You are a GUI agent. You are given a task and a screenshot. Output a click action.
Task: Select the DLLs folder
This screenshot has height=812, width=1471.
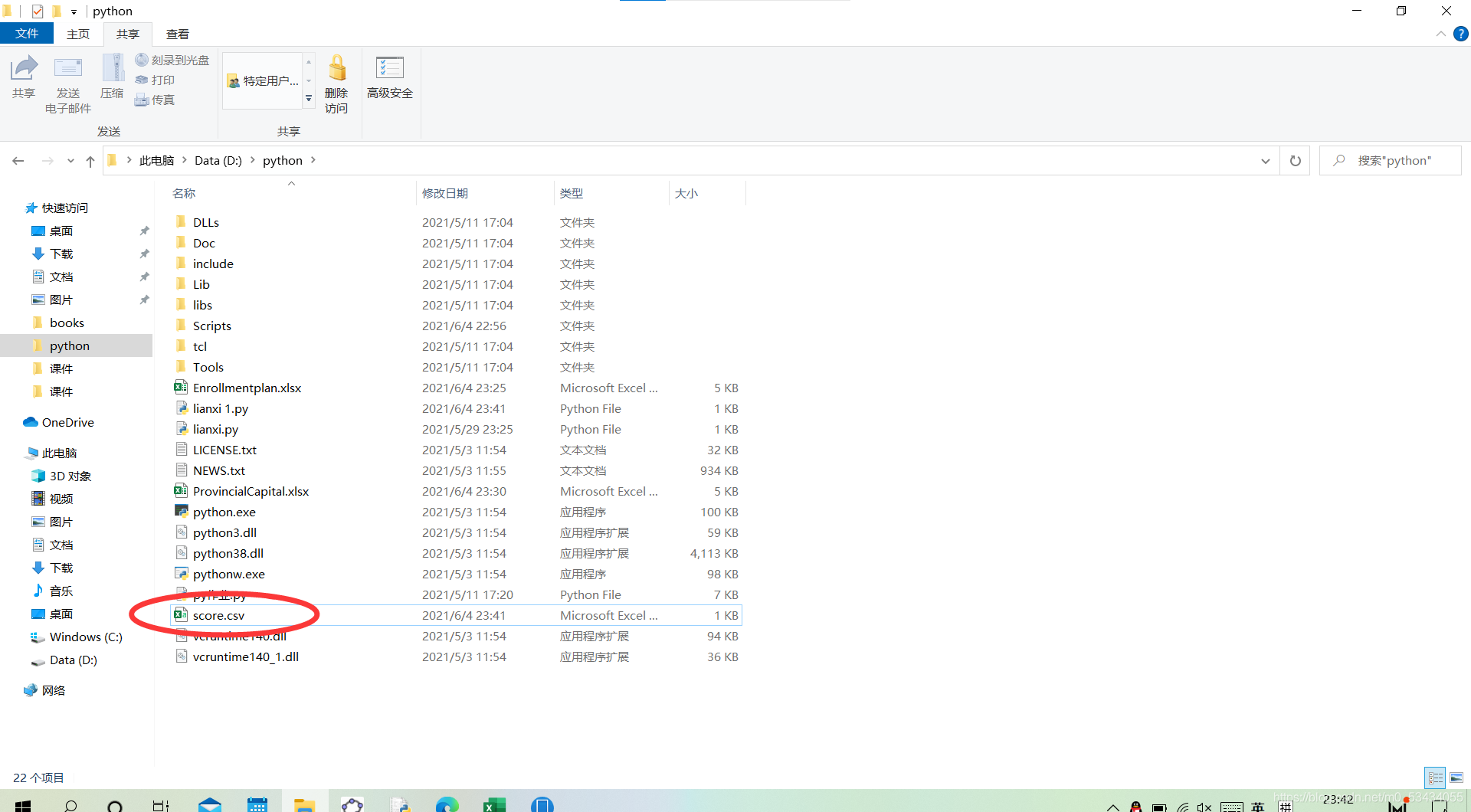457,222
